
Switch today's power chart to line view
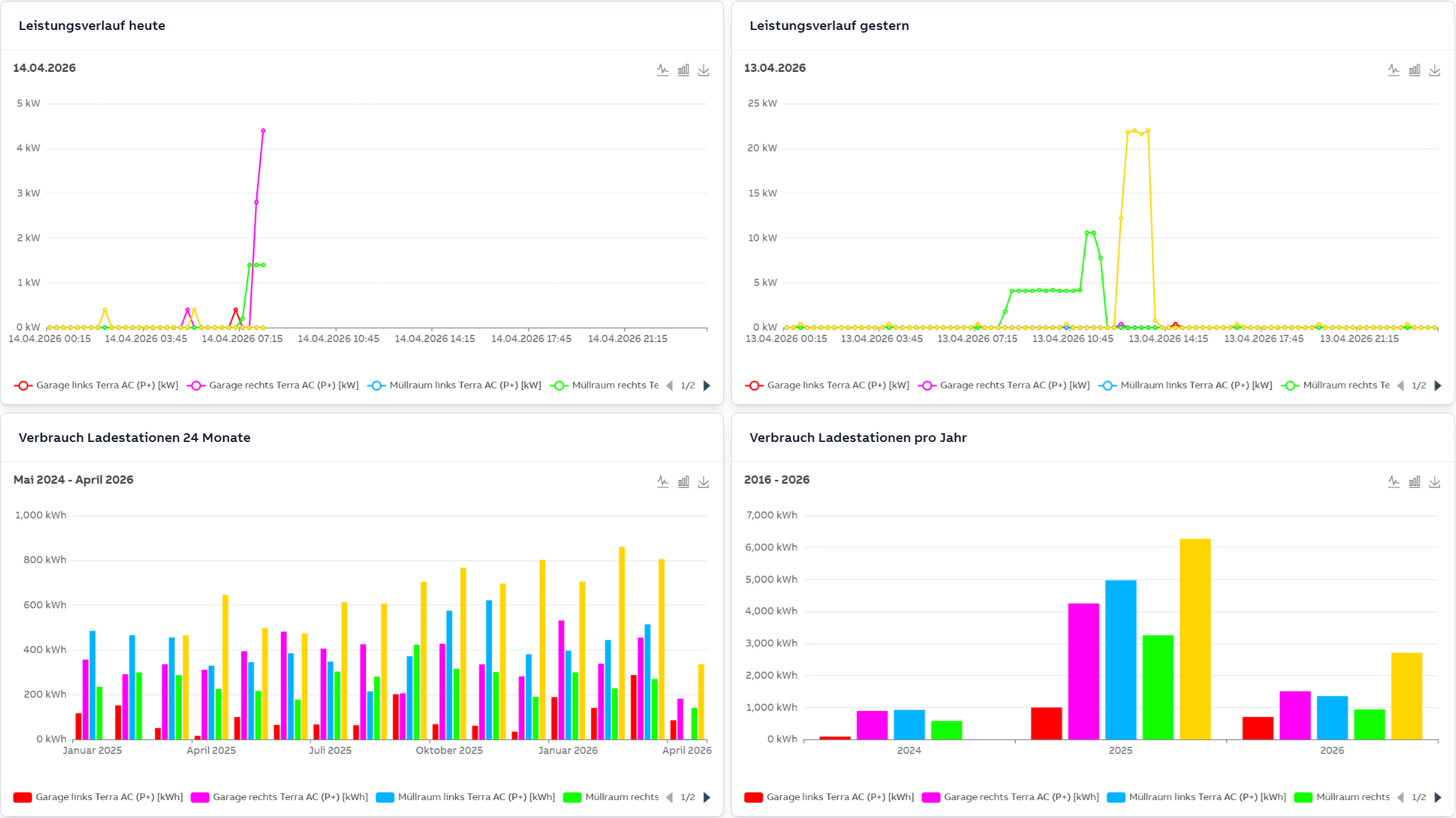(x=662, y=70)
